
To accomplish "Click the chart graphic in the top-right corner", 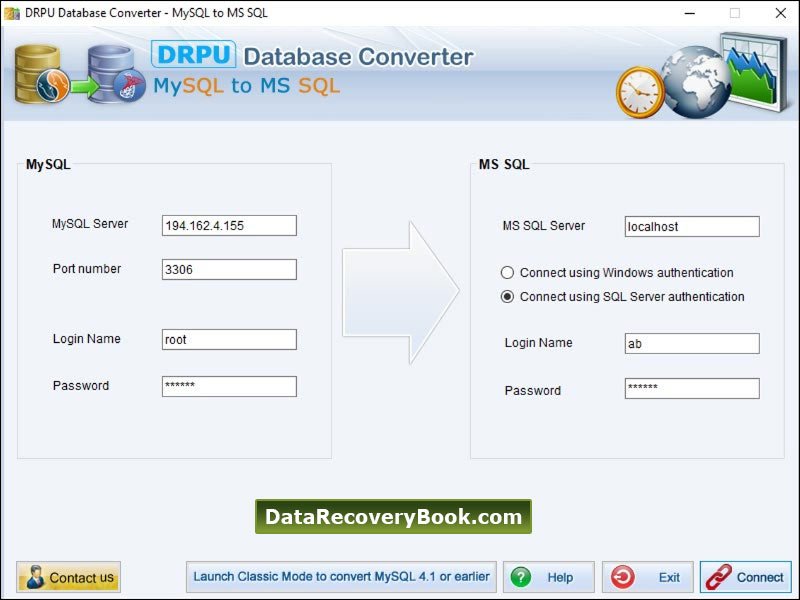I will pos(755,70).
